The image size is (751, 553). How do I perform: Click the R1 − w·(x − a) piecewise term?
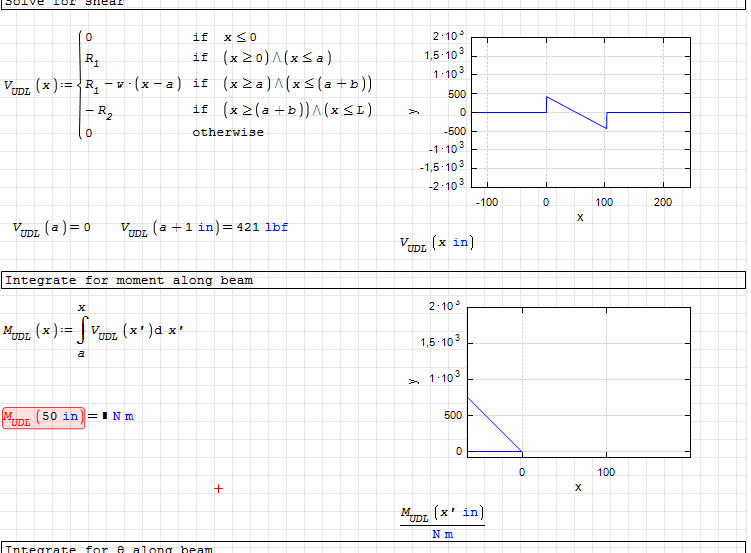point(133,83)
